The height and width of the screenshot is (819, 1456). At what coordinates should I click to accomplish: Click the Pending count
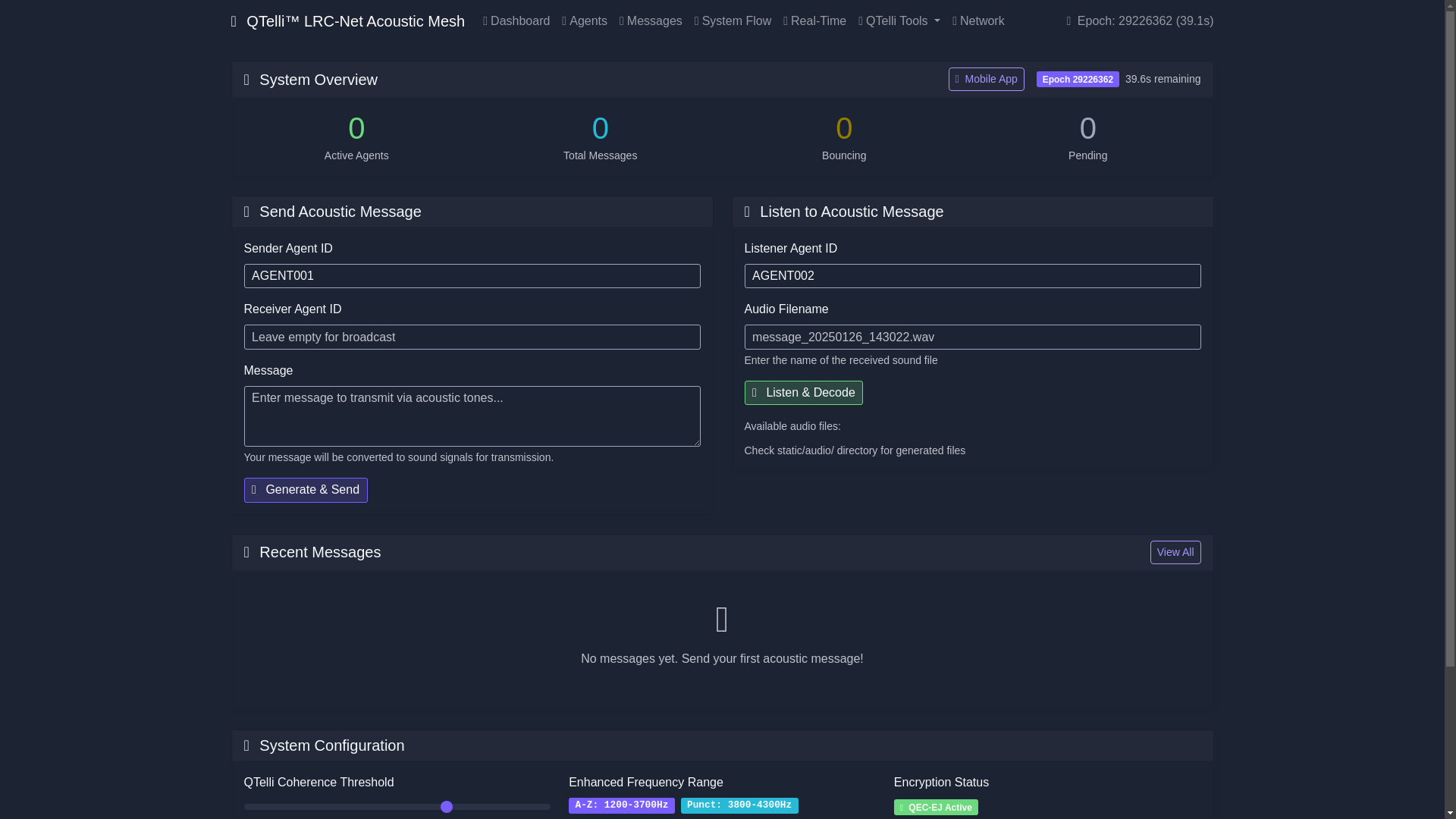[1087, 129]
